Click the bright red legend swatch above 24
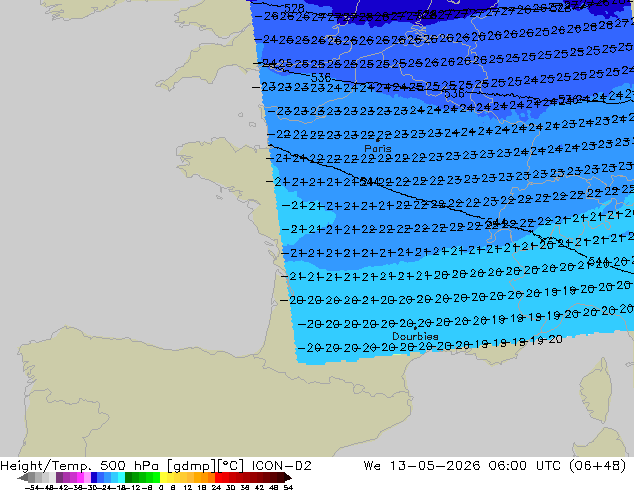Image resolution: width=634 pixels, height=490 pixels. [x=218, y=477]
